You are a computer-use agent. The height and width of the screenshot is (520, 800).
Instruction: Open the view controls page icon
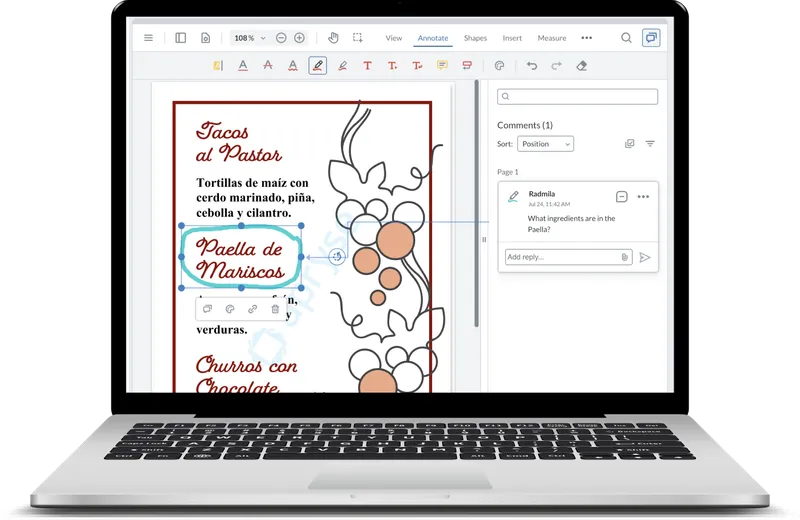click(x=206, y=38)
